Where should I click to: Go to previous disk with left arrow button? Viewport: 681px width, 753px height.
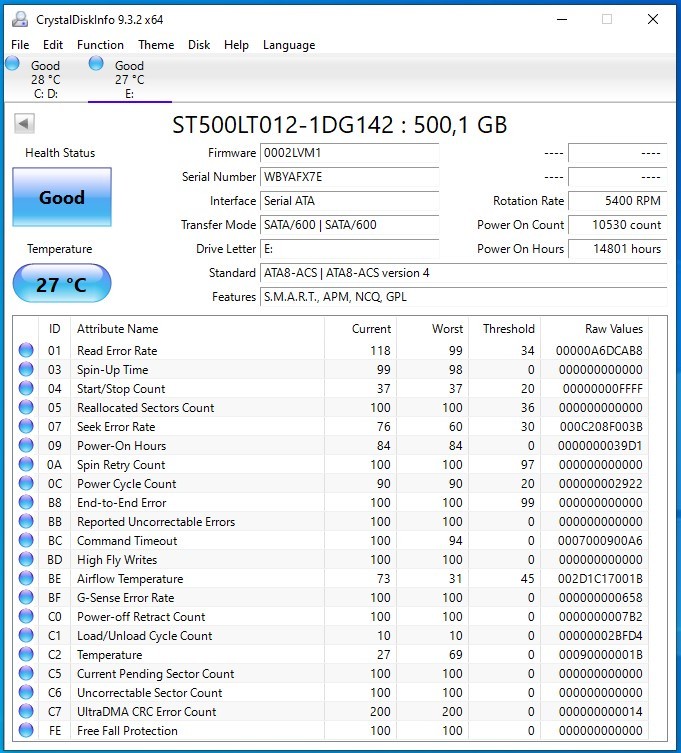point(24,123)
